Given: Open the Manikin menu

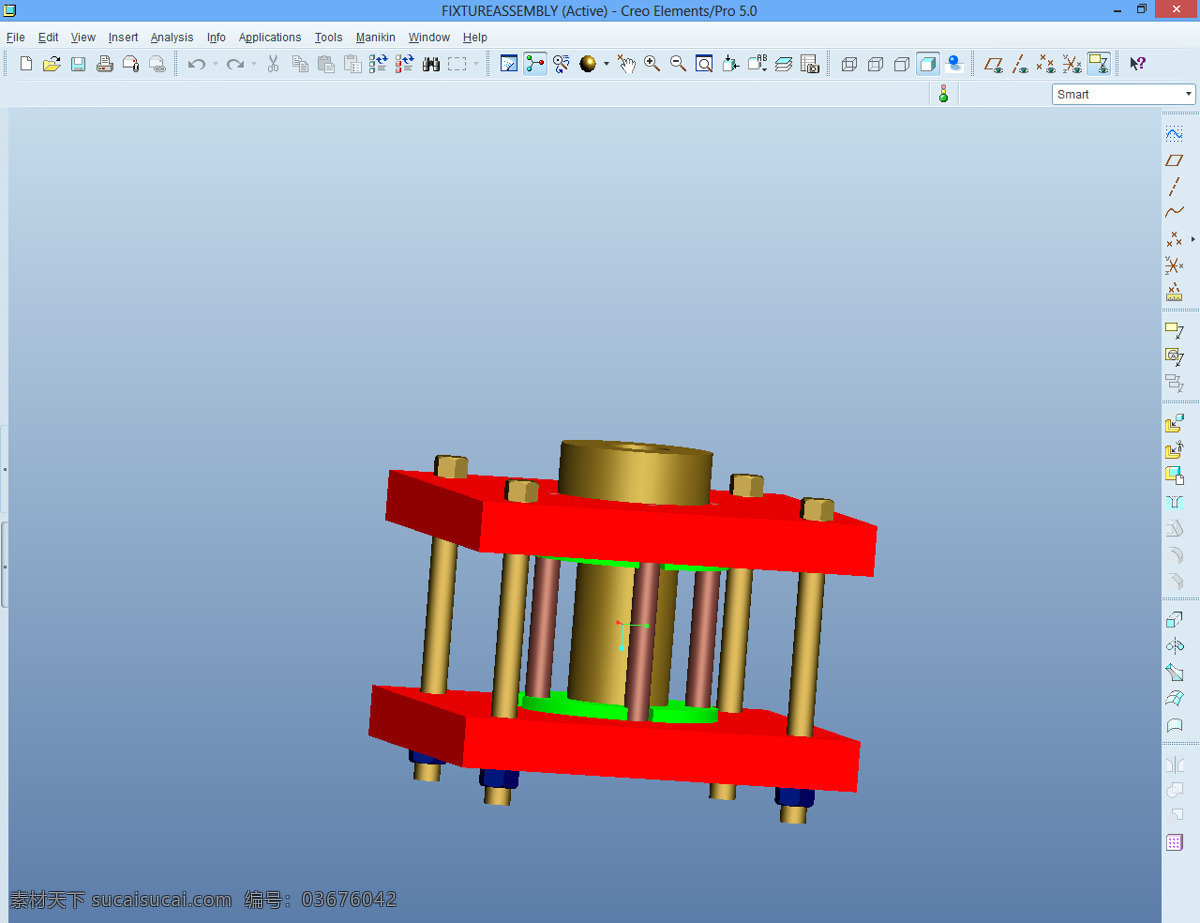Looking at the screenshot, I should [x=376, y=37].
